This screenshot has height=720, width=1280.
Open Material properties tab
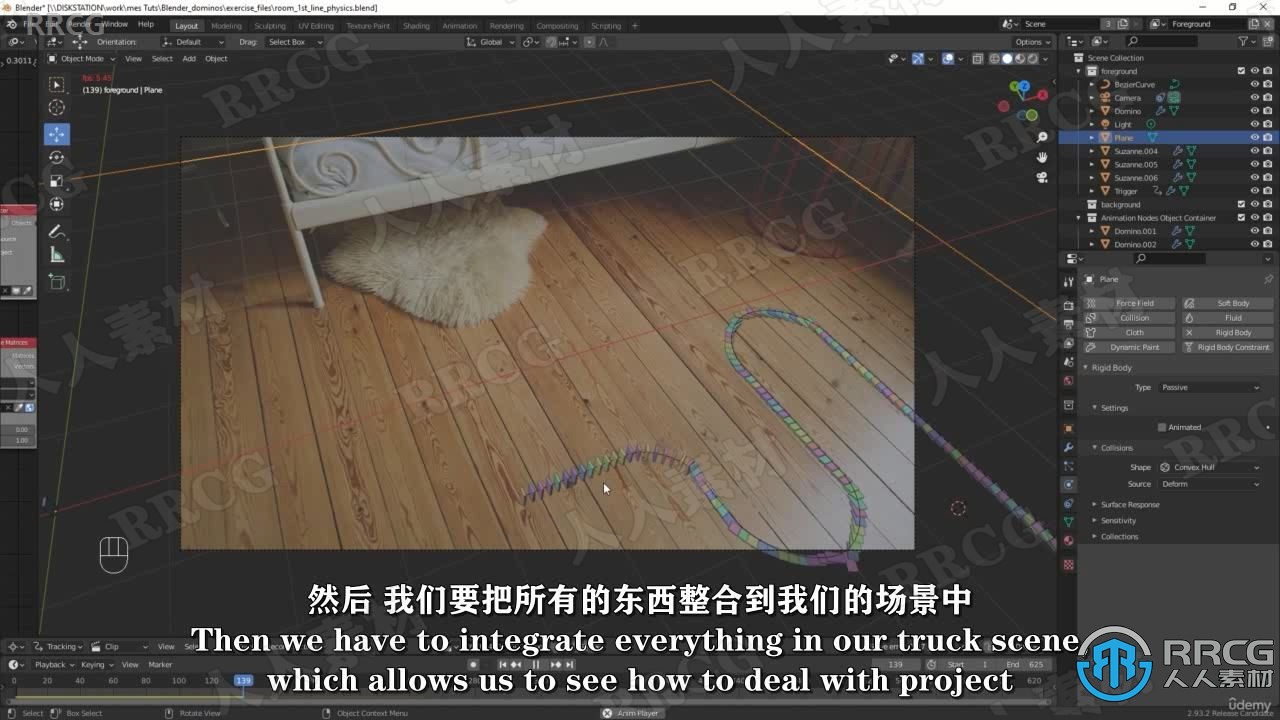point(1068,541)
